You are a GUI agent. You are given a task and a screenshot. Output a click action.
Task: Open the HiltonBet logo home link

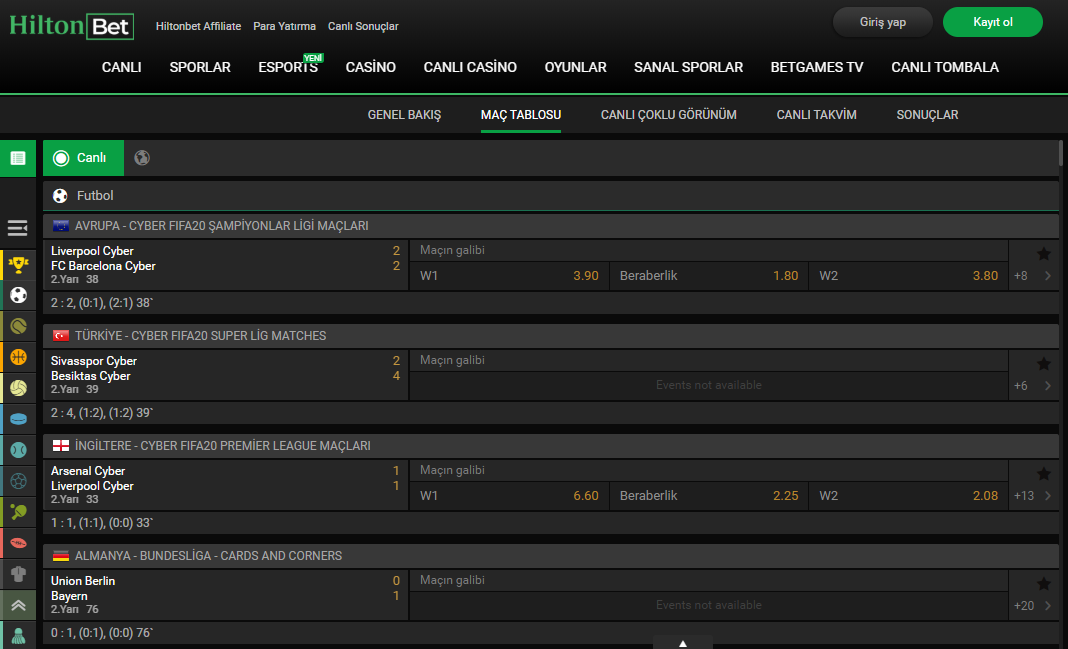pos(72,26)
